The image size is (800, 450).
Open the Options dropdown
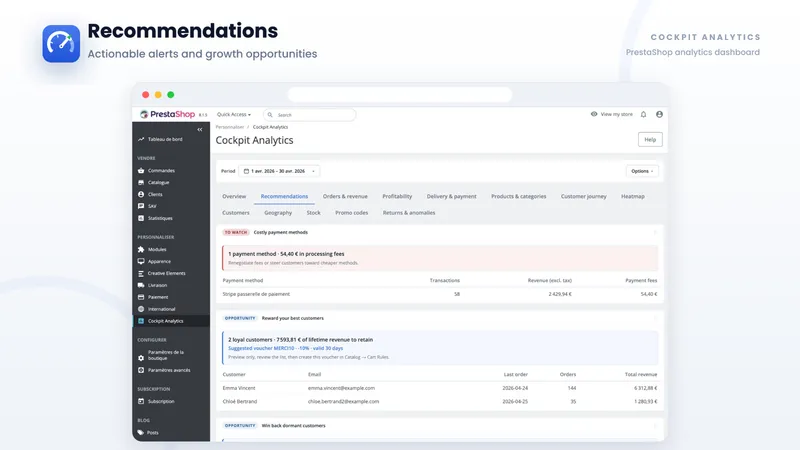tap(642, 171)
